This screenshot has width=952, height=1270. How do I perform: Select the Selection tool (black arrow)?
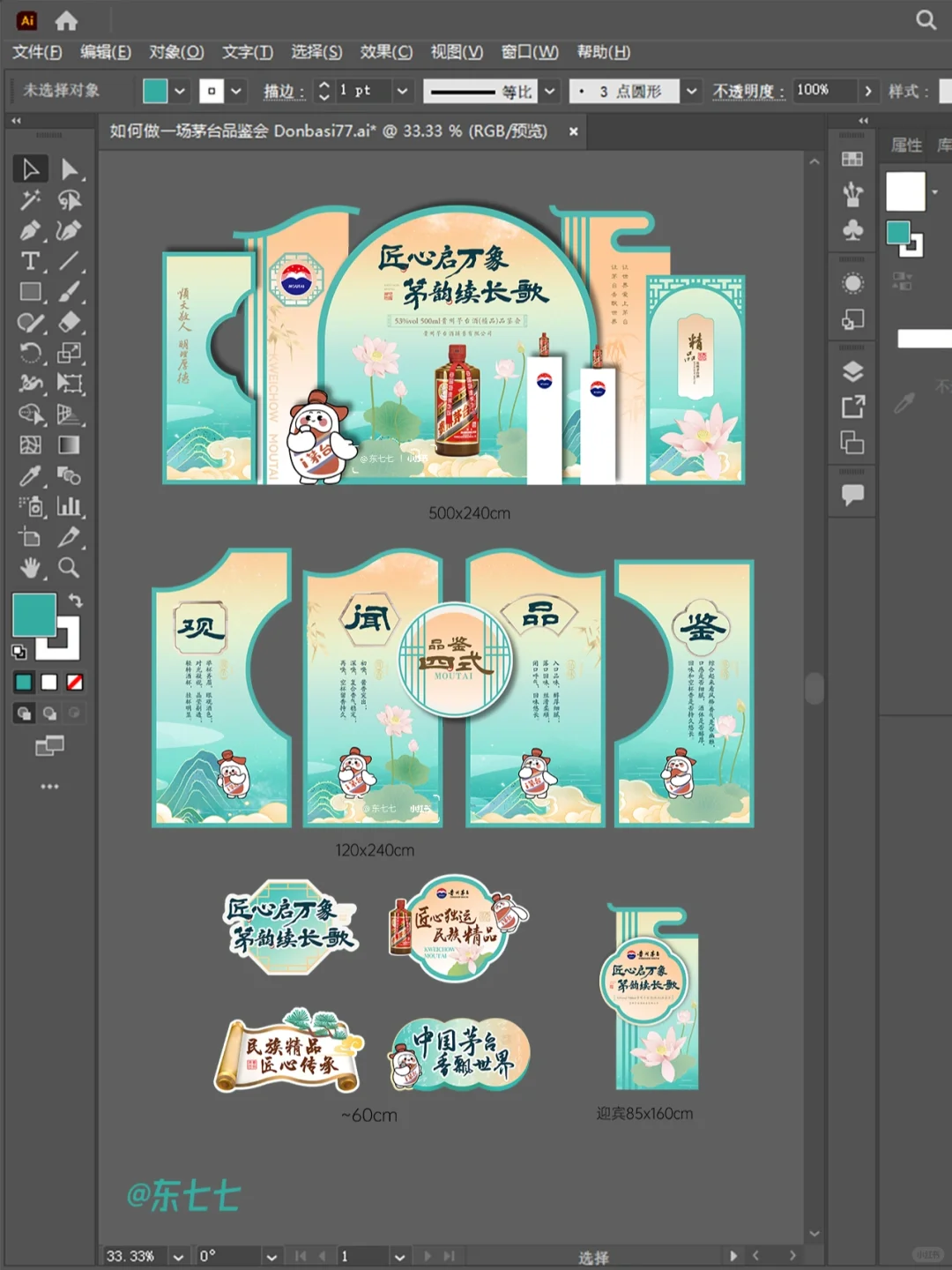tap(30, 168)
